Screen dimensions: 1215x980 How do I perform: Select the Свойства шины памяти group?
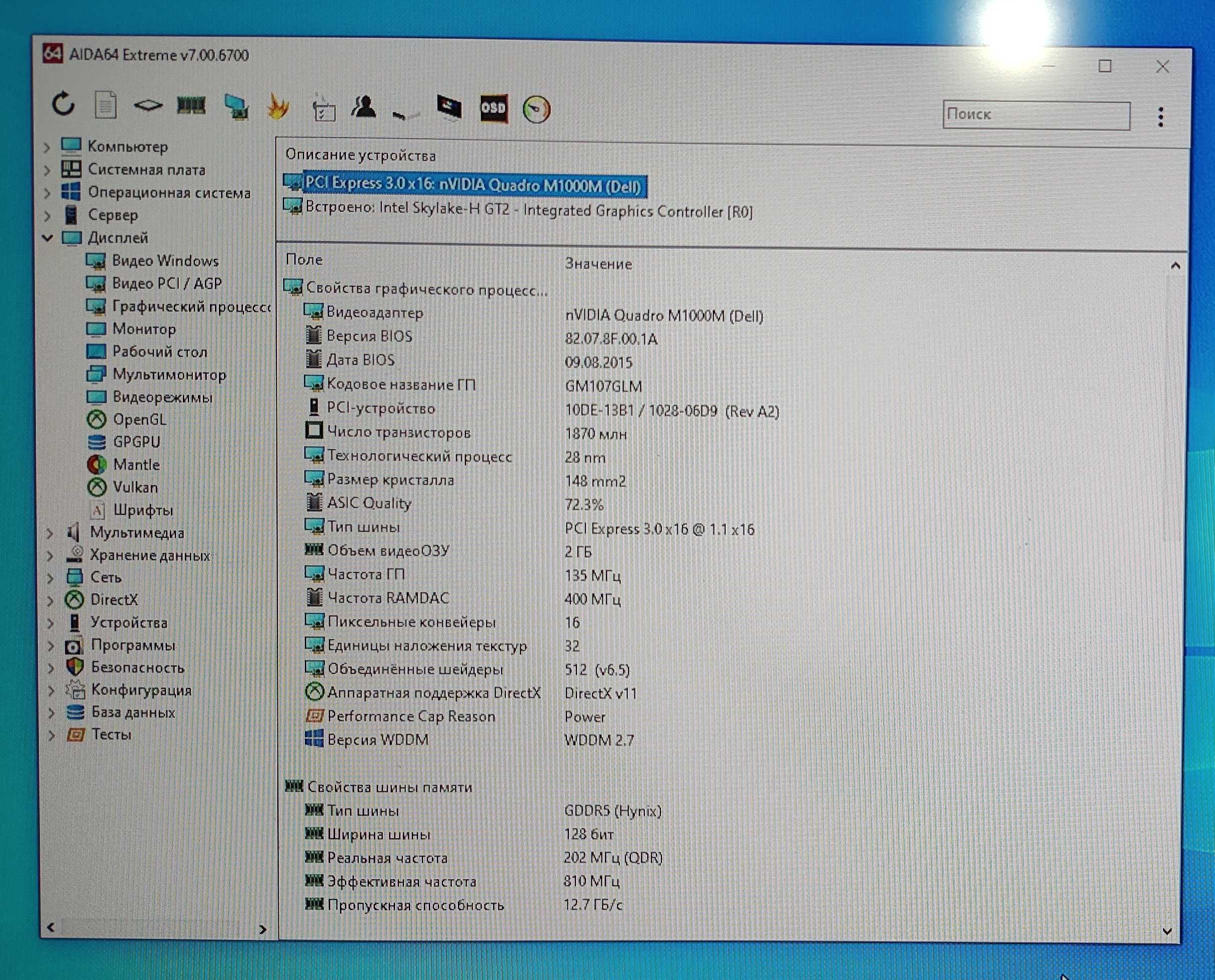[380, 787]
